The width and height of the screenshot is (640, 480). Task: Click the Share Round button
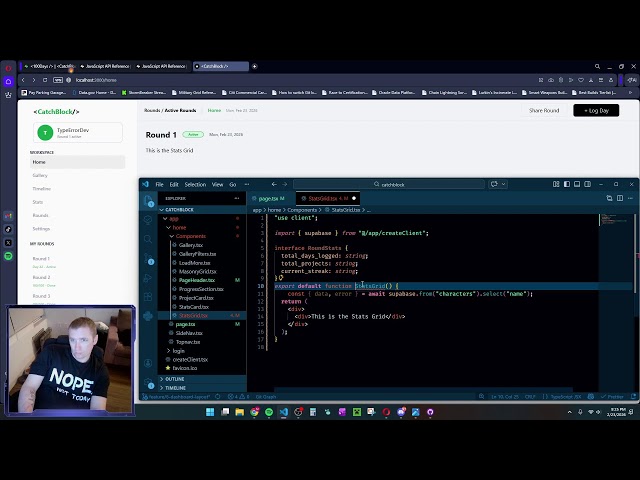pos(544,110)
